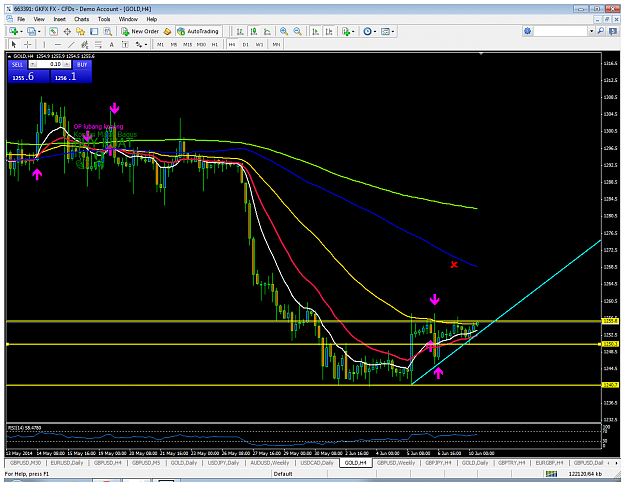The height and width of the screenshot is (482, 625).
Task: Open the community chat icon
Action: (x=613, y=31)
